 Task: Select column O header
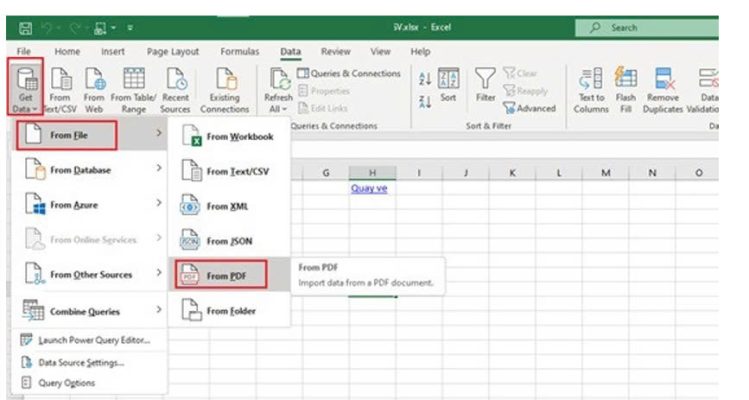pos(698,173)
